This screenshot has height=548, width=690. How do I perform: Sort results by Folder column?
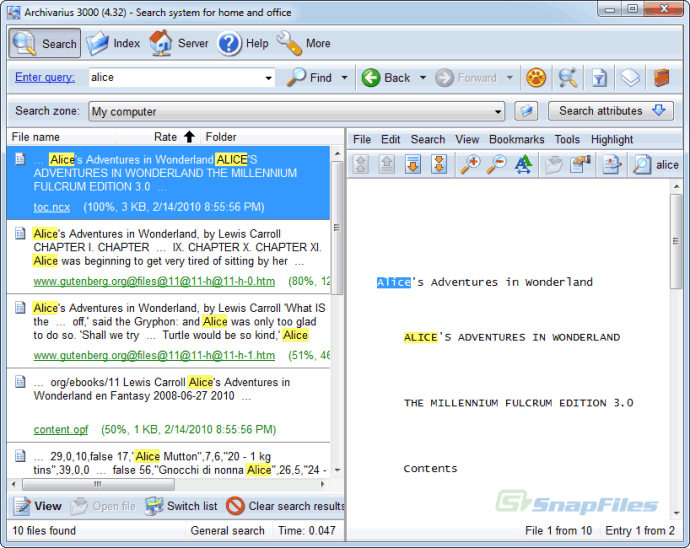272,137
